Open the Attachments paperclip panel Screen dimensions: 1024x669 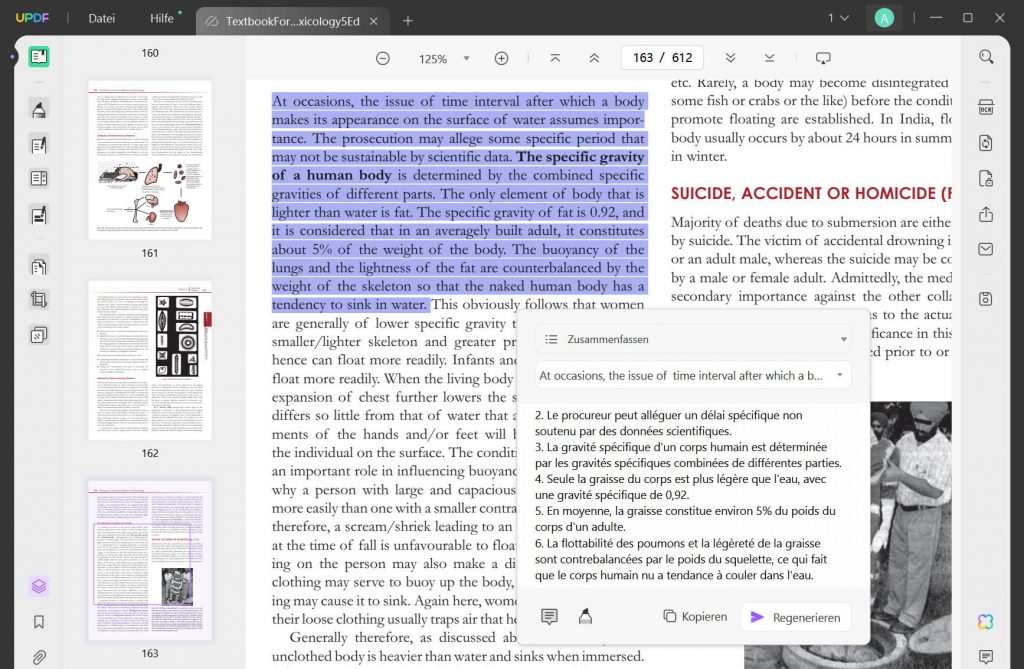pyautogui.click(x=39, y=657)
